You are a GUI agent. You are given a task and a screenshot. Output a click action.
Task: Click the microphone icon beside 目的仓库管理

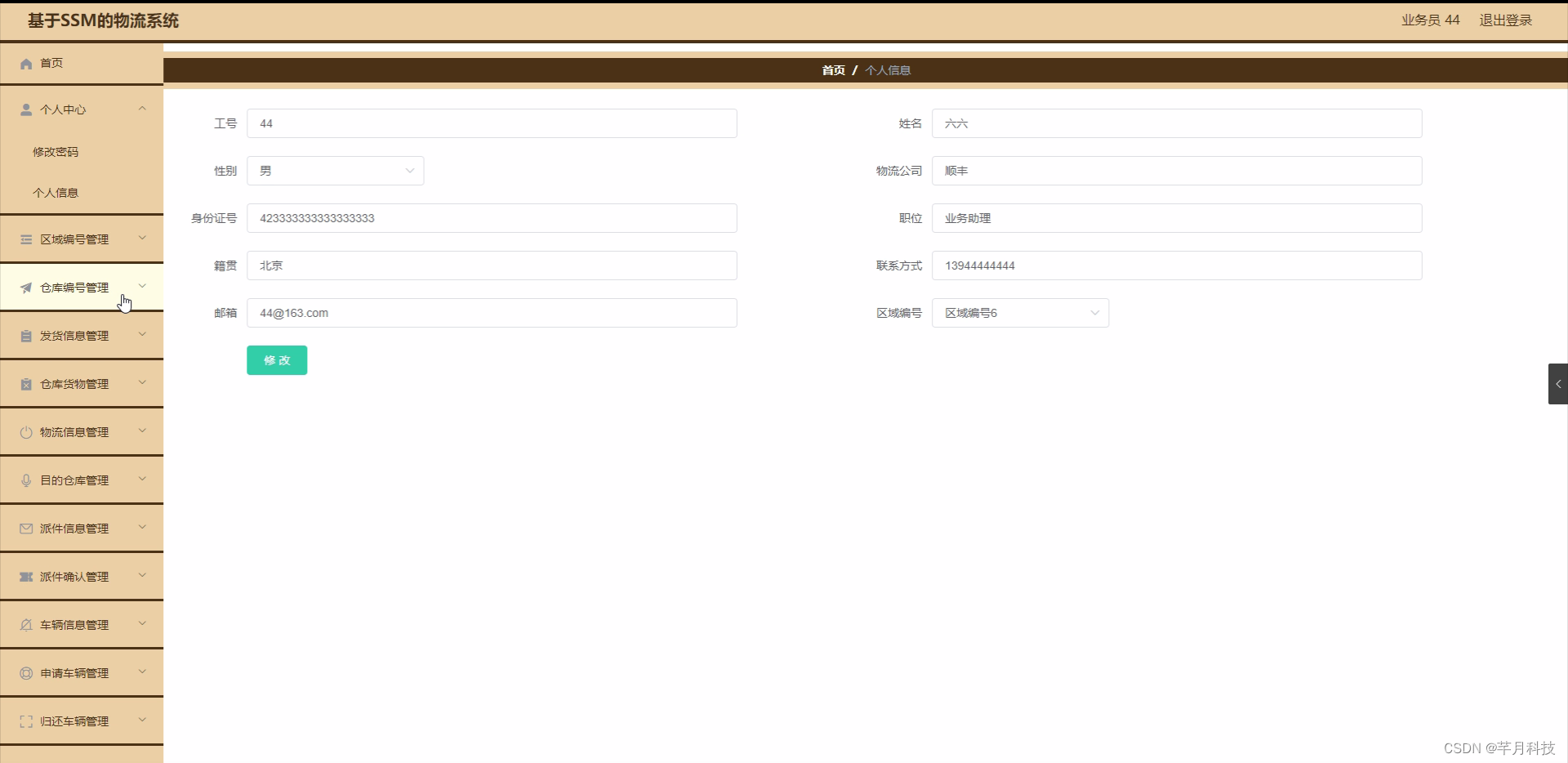coord(25,480)
